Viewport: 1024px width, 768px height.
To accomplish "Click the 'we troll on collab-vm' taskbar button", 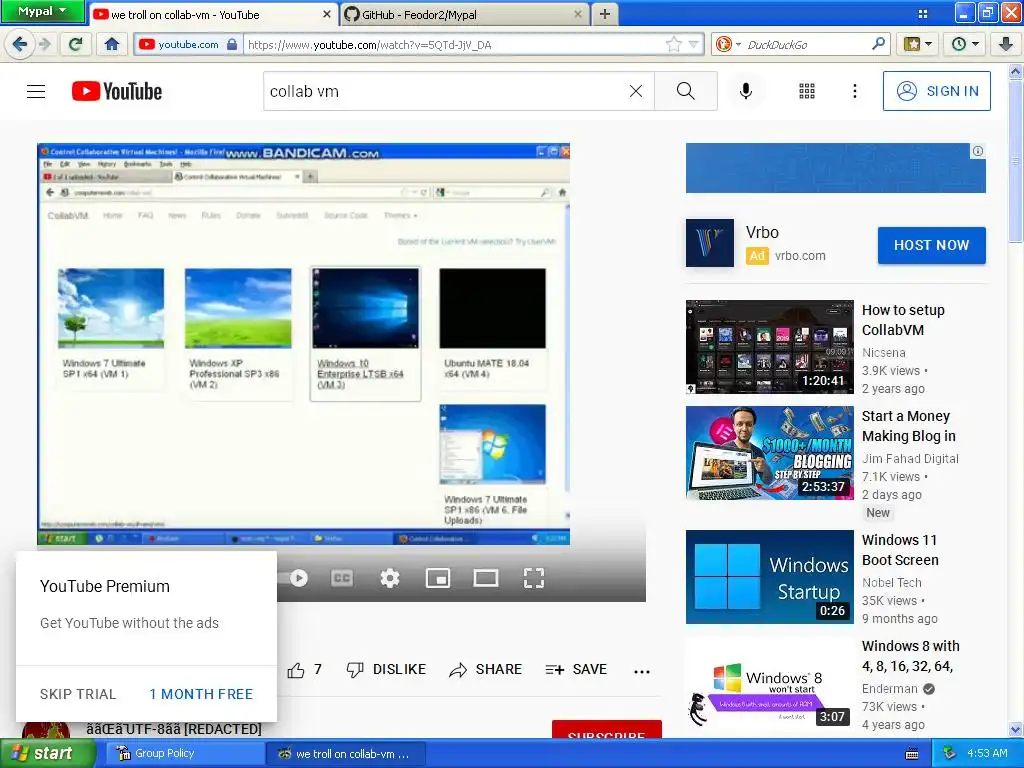I will coord(346,754).
